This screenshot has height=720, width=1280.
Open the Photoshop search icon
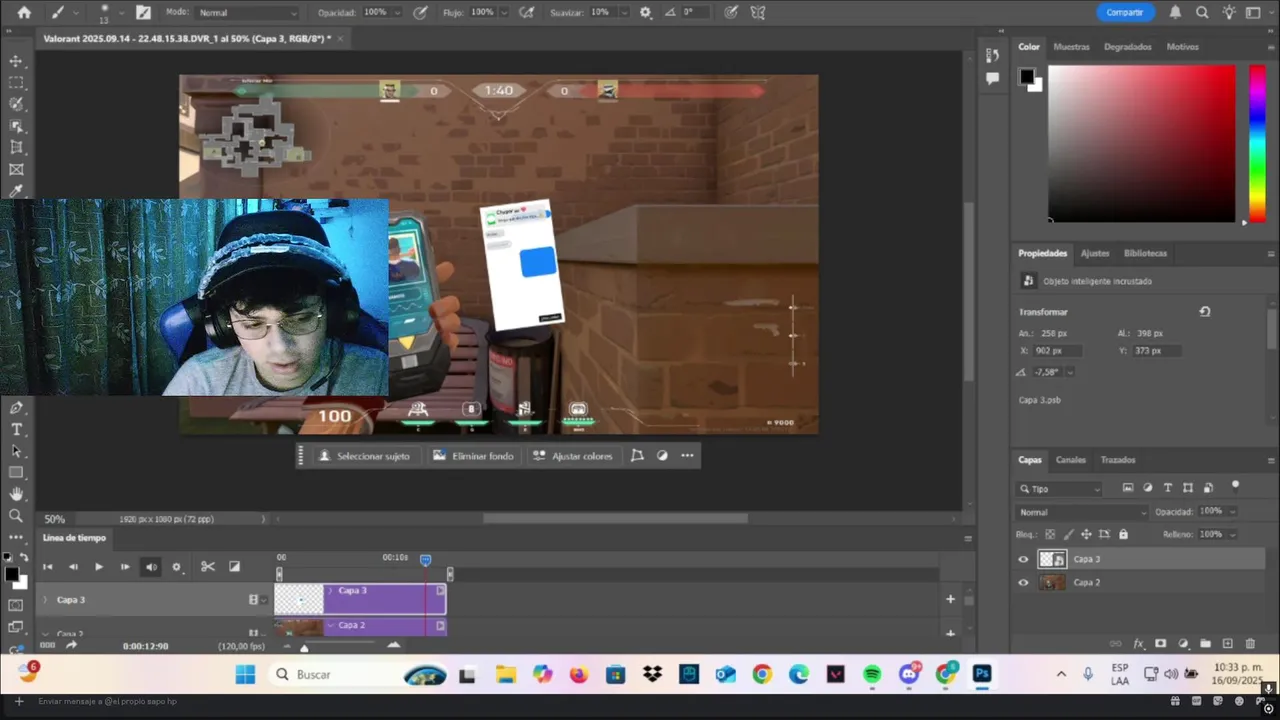tap(1202, 12)
